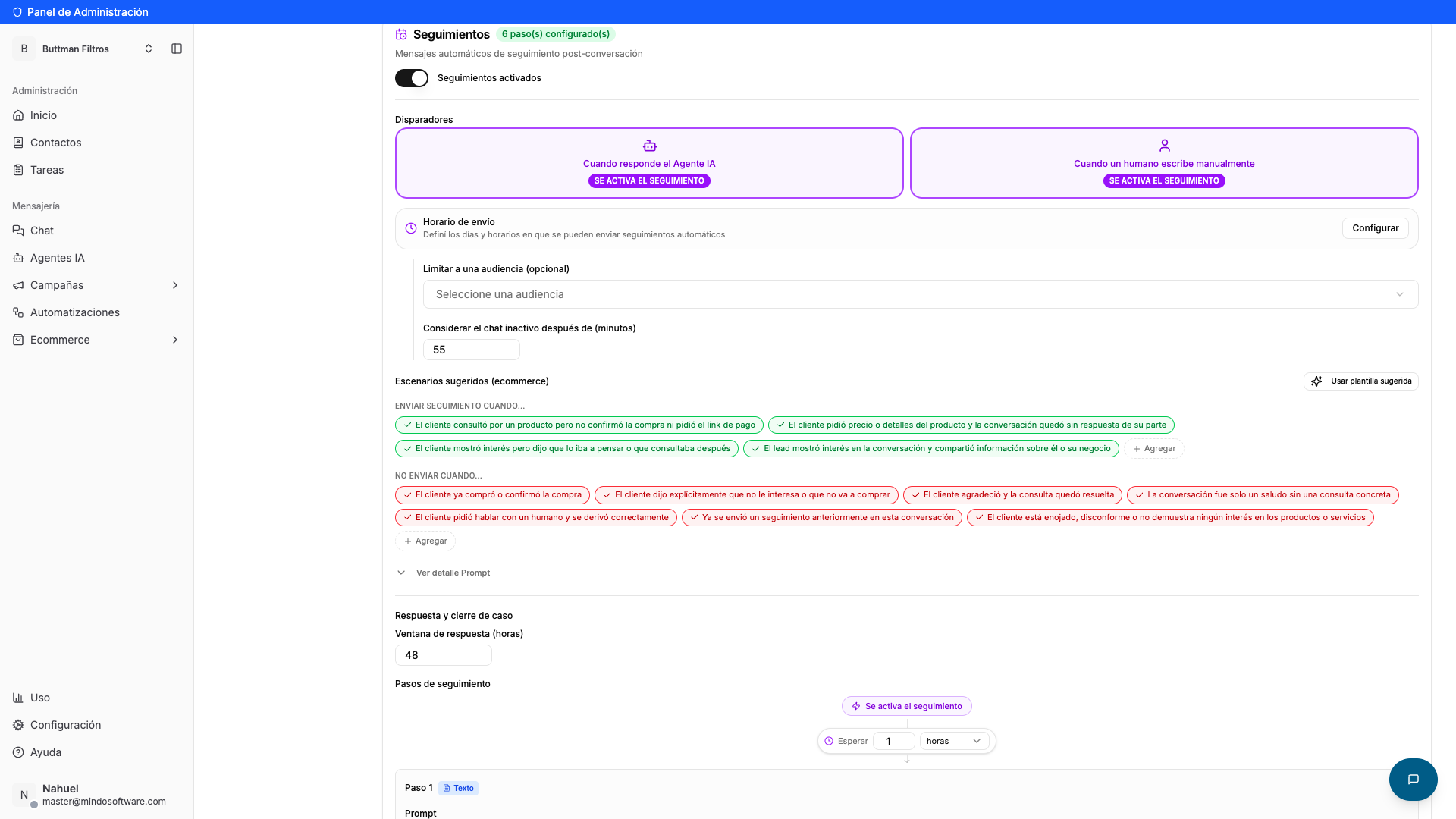Add a new 'enviar seguimiento cuando' scenario
The width and height of the screenshot is (1456, 819).
pyautogui.click(x=1153, y=449)
